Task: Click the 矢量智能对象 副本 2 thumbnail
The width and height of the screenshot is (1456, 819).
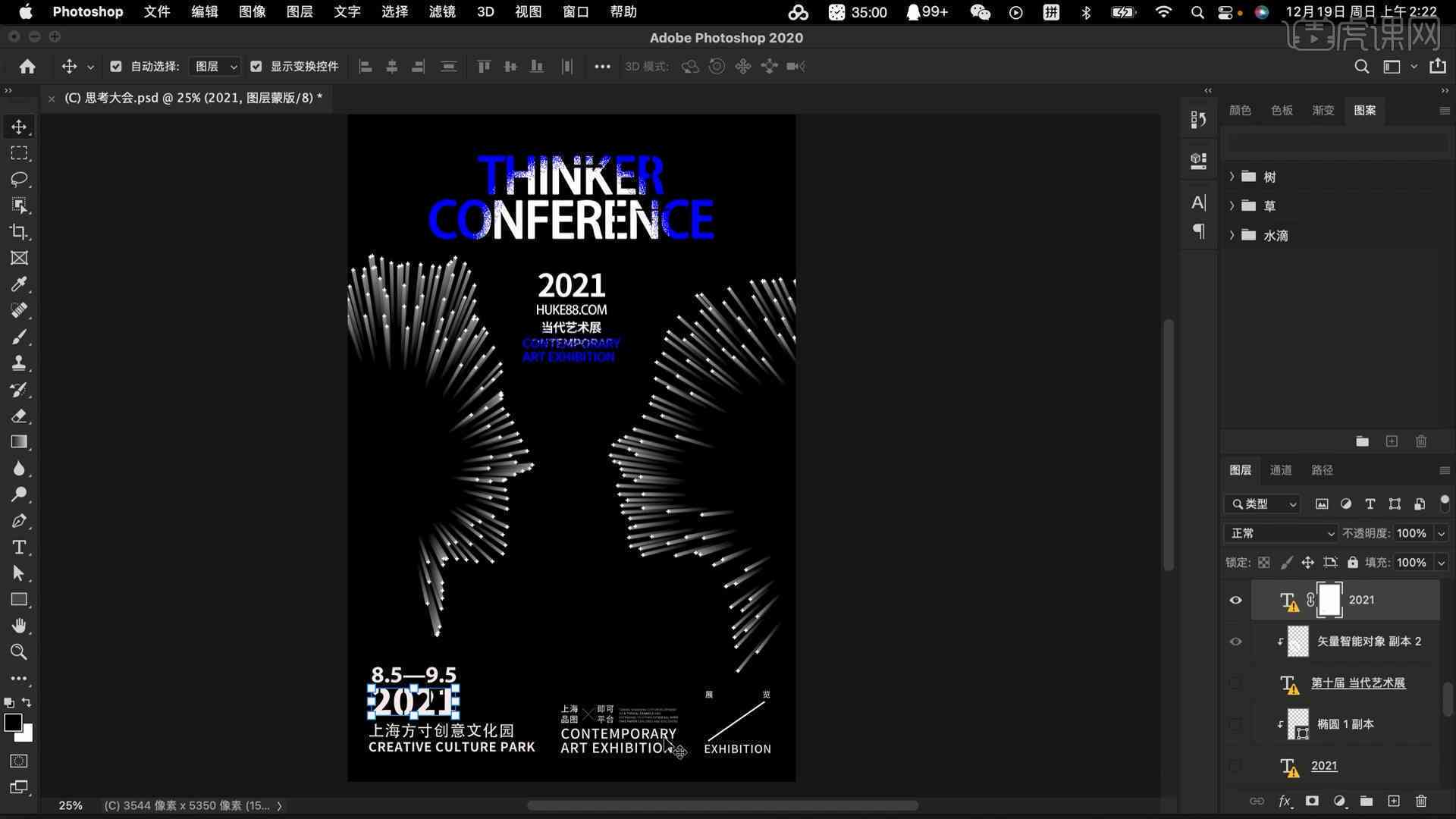Action: point(1297,640)
